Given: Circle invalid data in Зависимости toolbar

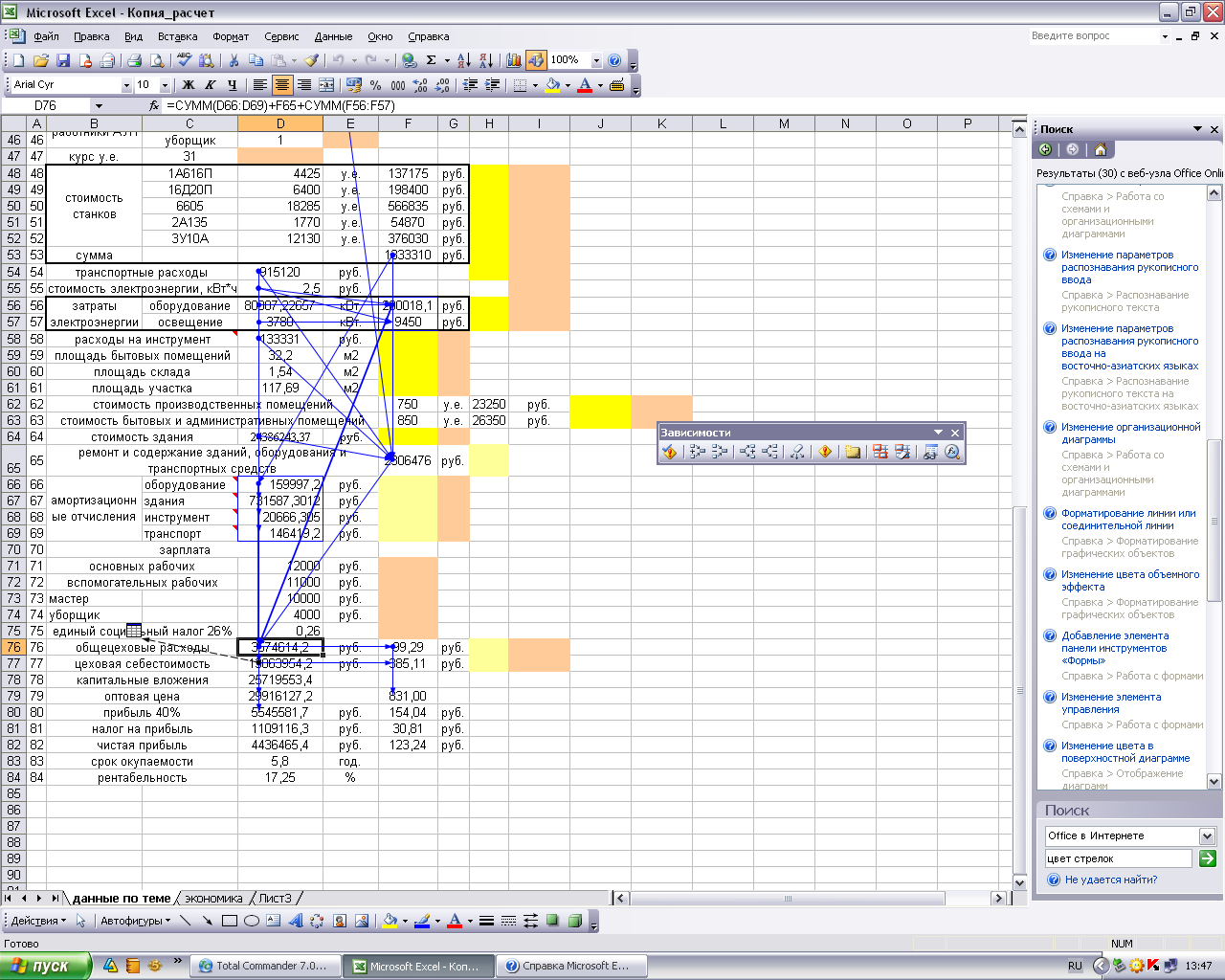Looking at the screenshot, I should click(880, 452).
